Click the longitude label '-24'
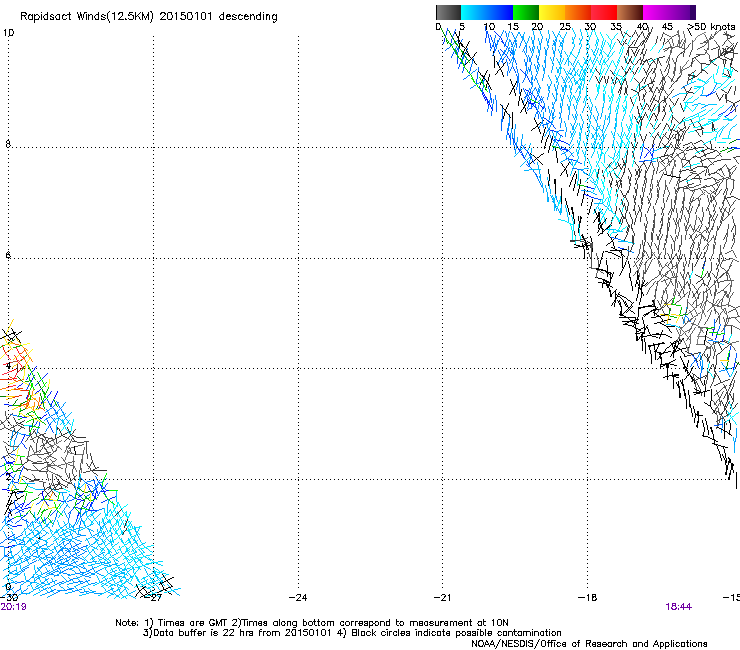This screenshot has height=650, width=740. point(298,597)
